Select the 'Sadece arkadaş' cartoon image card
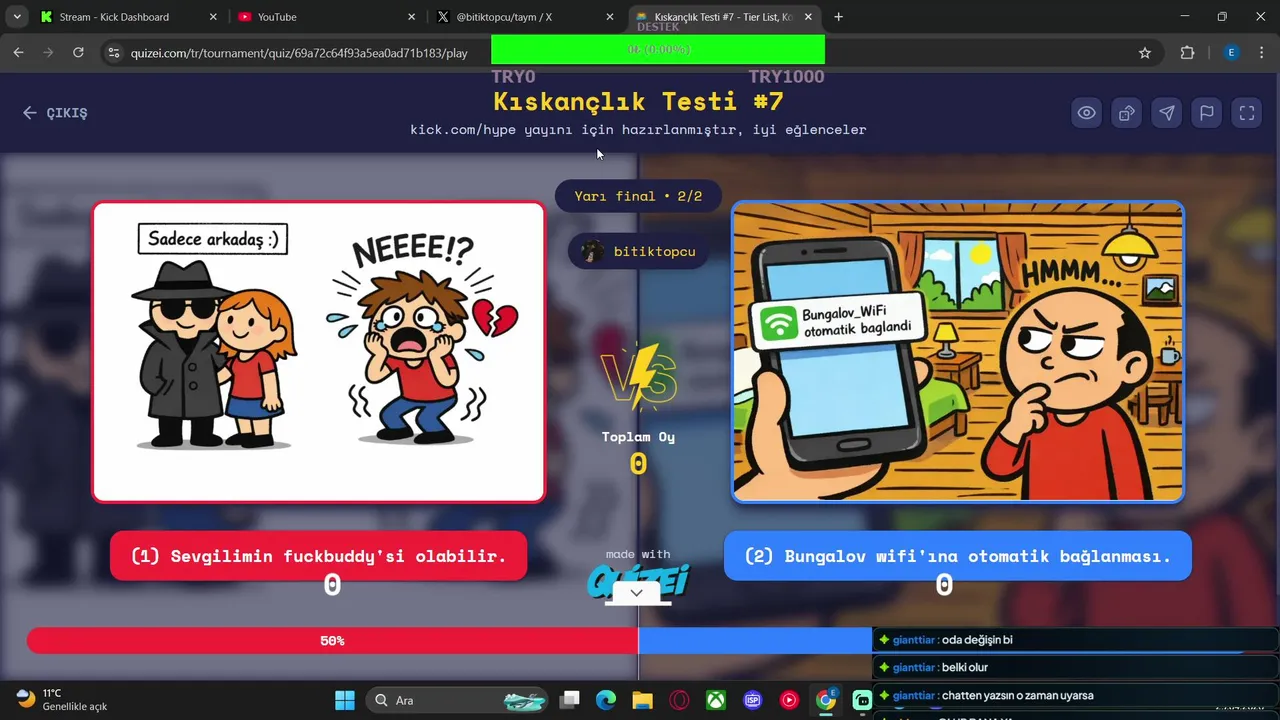1280x720 pixels. 318,352
